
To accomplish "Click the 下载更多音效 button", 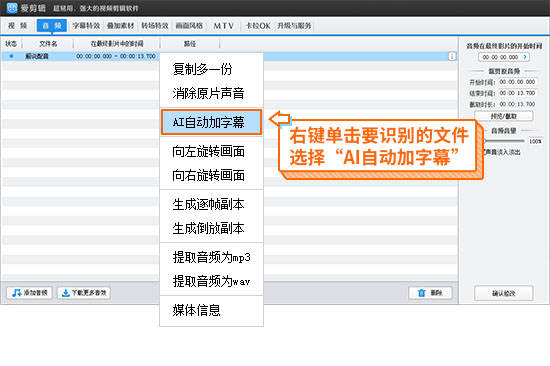I will point(84,293).
